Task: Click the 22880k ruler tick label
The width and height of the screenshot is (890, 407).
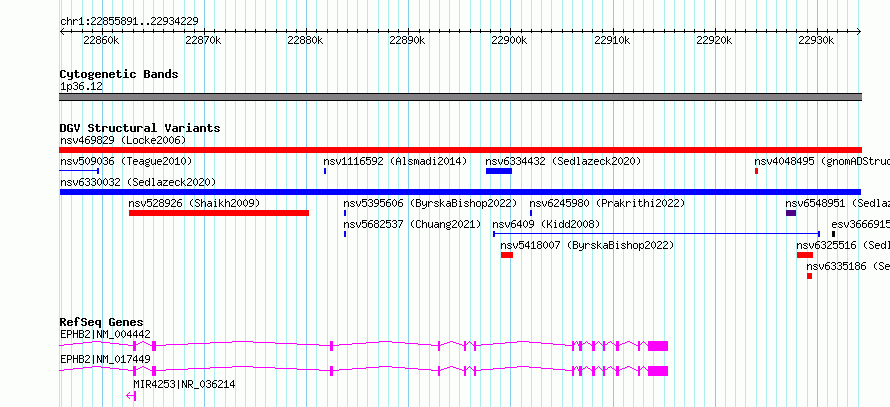Action: (305, 41)
